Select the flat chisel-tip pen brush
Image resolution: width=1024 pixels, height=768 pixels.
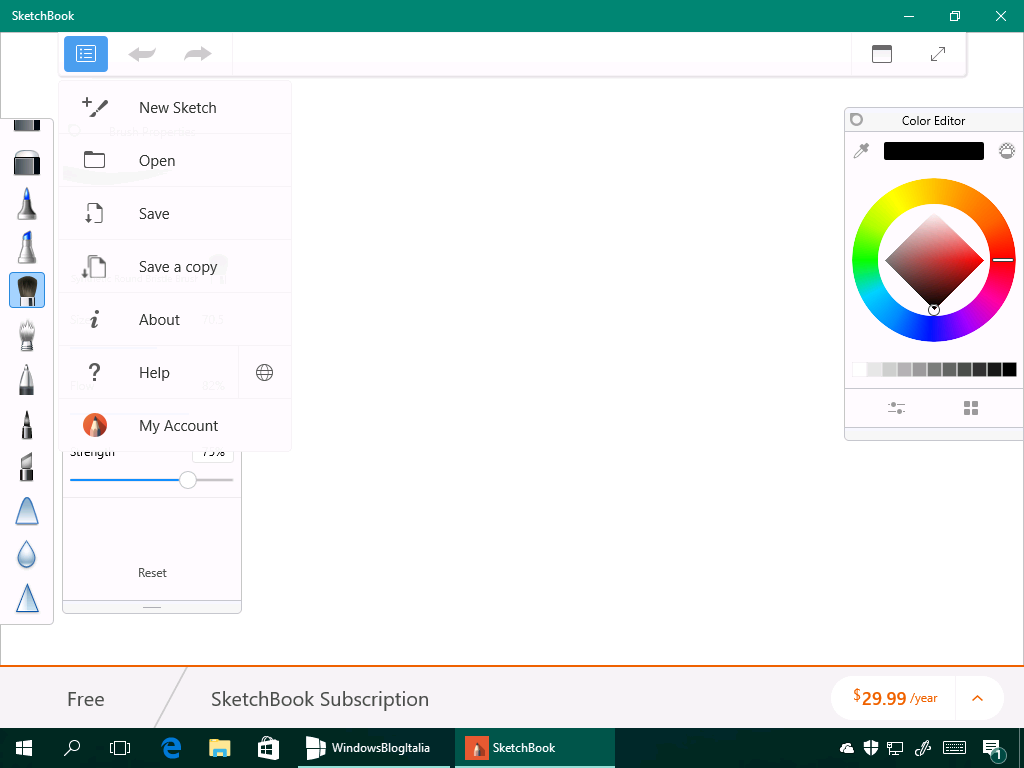27,467
